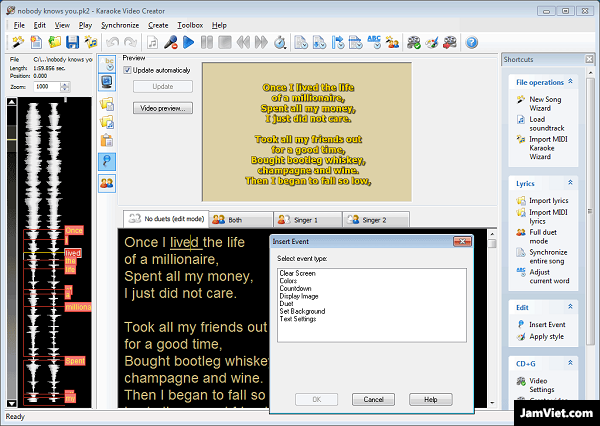Click the stopwatch timer toolbar icon

280,42
